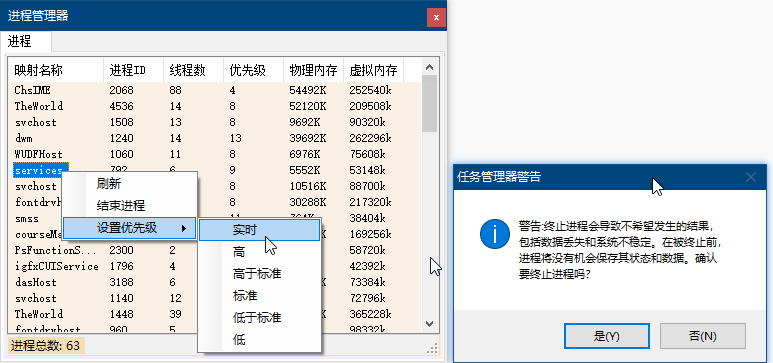Set priority to 高于标准
This screenshot has width=773, height=363.
point(259,274)
